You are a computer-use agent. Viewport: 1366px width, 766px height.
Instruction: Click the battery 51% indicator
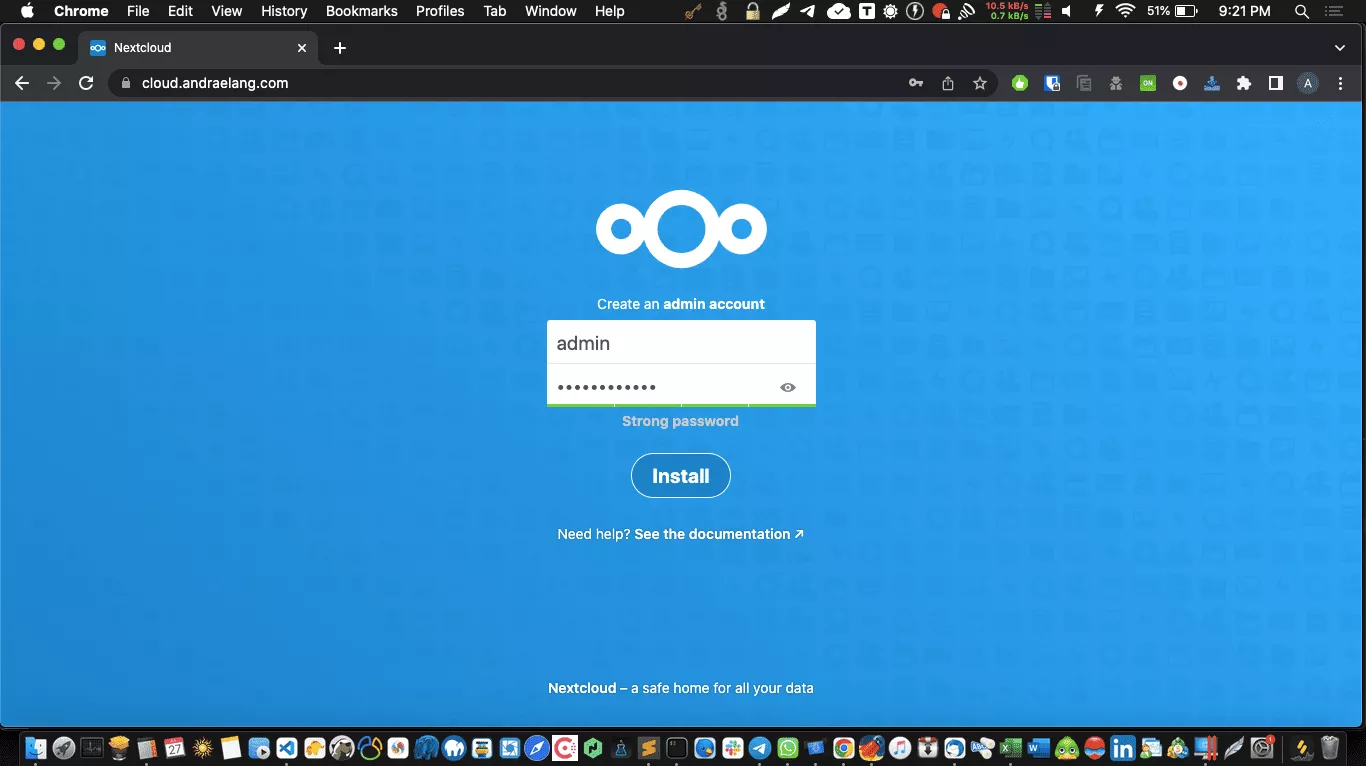[1172, 11]
